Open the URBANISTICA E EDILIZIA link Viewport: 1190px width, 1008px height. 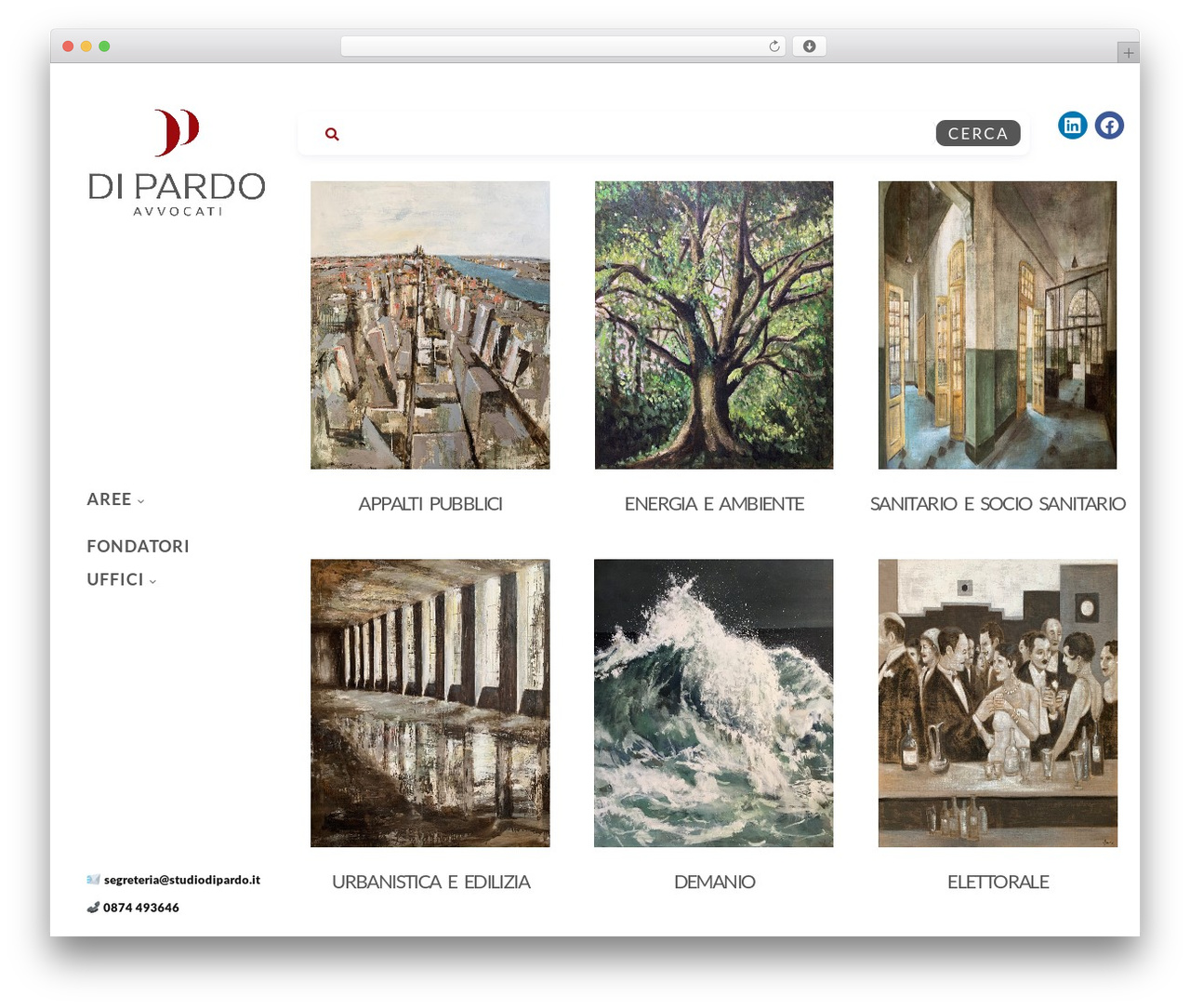click(430, 882)
